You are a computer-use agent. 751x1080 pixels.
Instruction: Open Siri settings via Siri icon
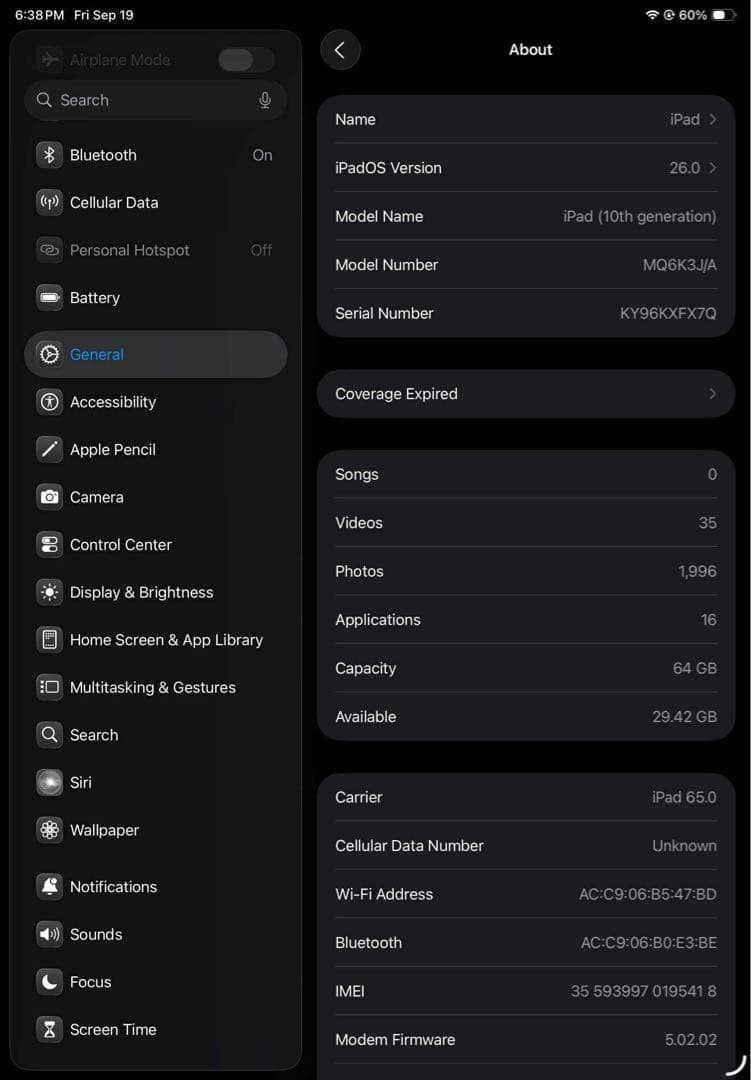pos(49,782)
